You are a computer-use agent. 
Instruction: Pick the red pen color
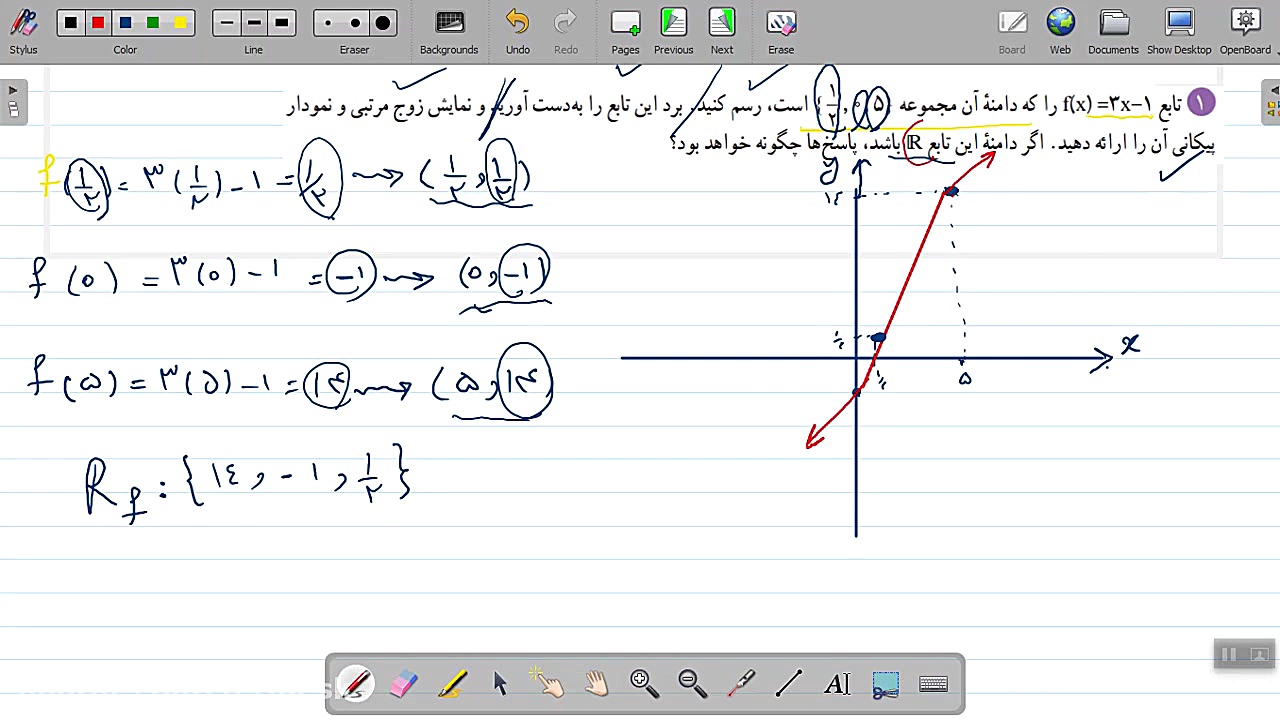pos(98,23)
